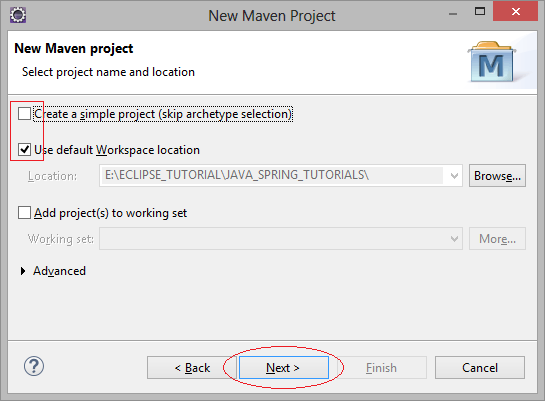Click the help question mark icon

[x=34, y=366]
